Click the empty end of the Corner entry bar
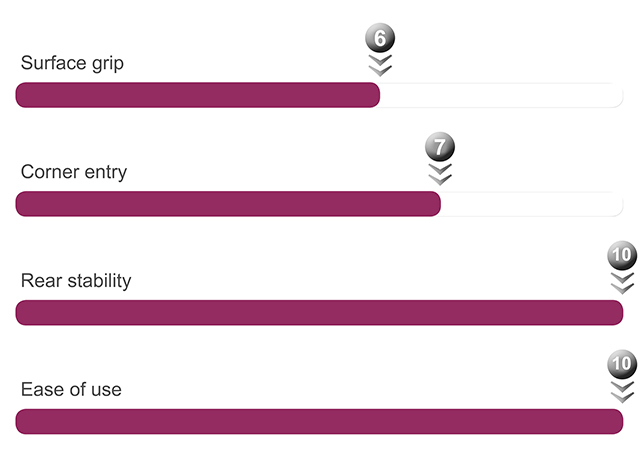 (x=532, y=204)
